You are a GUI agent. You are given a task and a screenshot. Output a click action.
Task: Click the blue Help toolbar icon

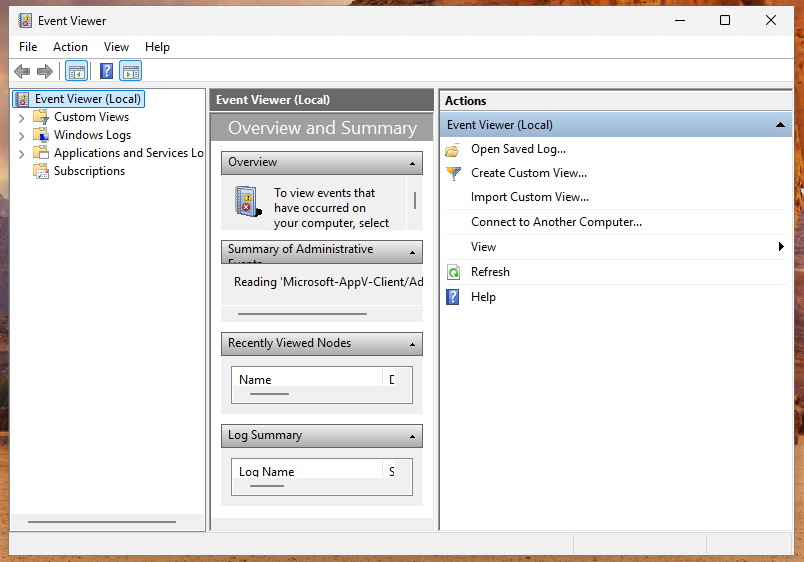(x=106, y=71)
